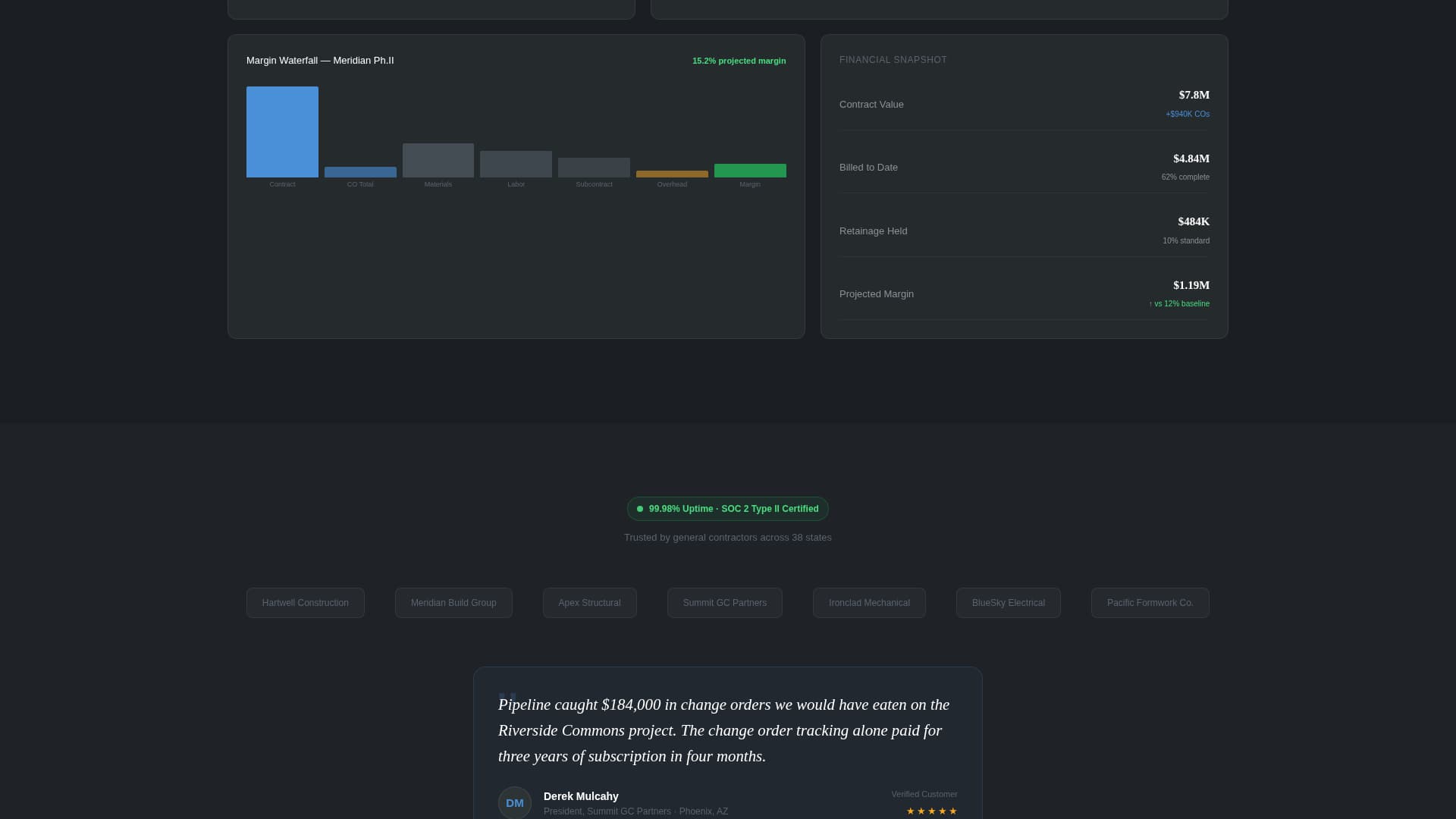Image resolution: width=1456 pixels, height=819 pixels.
Task: Click the $4.84M billed to date value
Action: coord(1191,158)
